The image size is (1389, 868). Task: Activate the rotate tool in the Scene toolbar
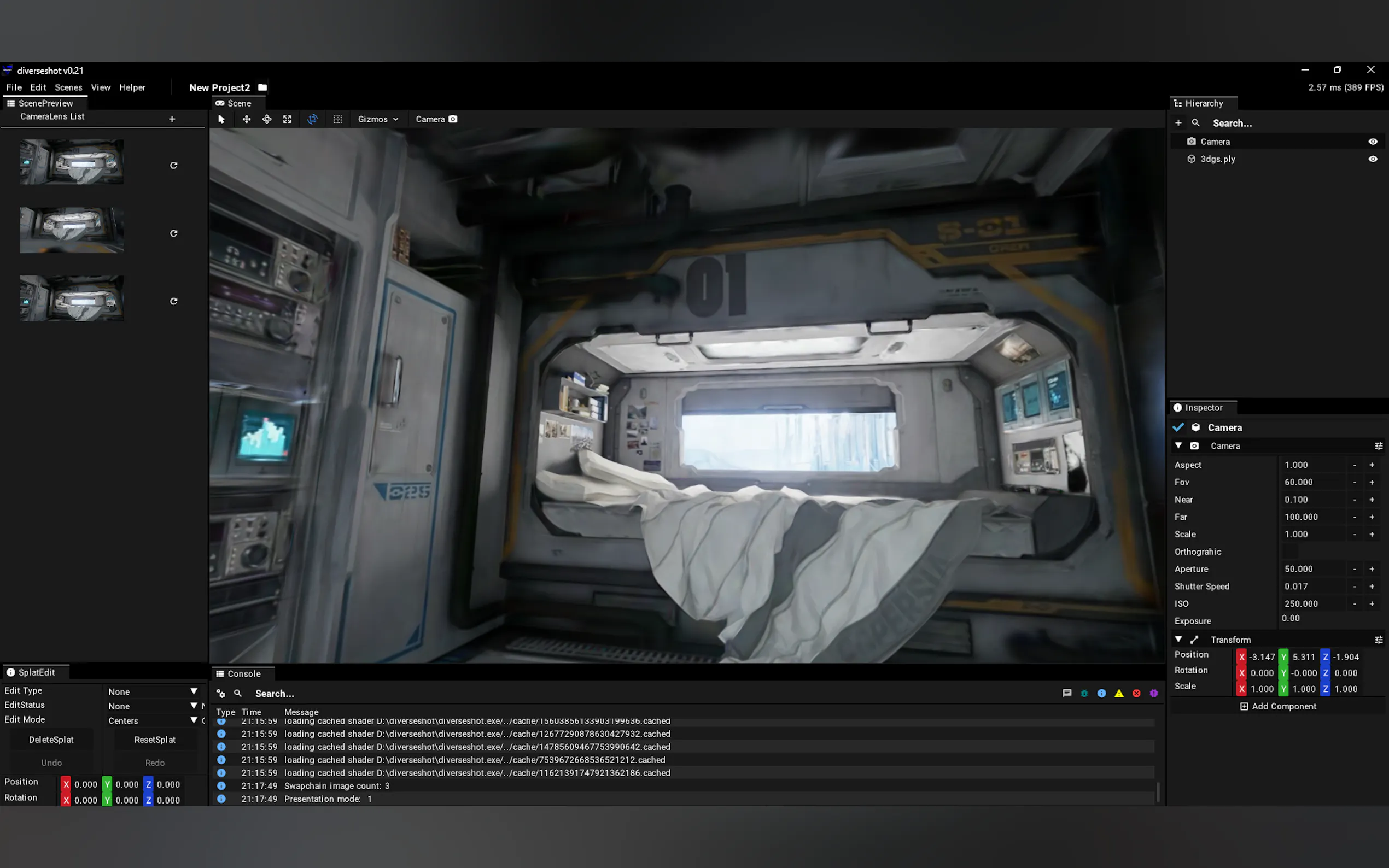[x=267, y=119]
